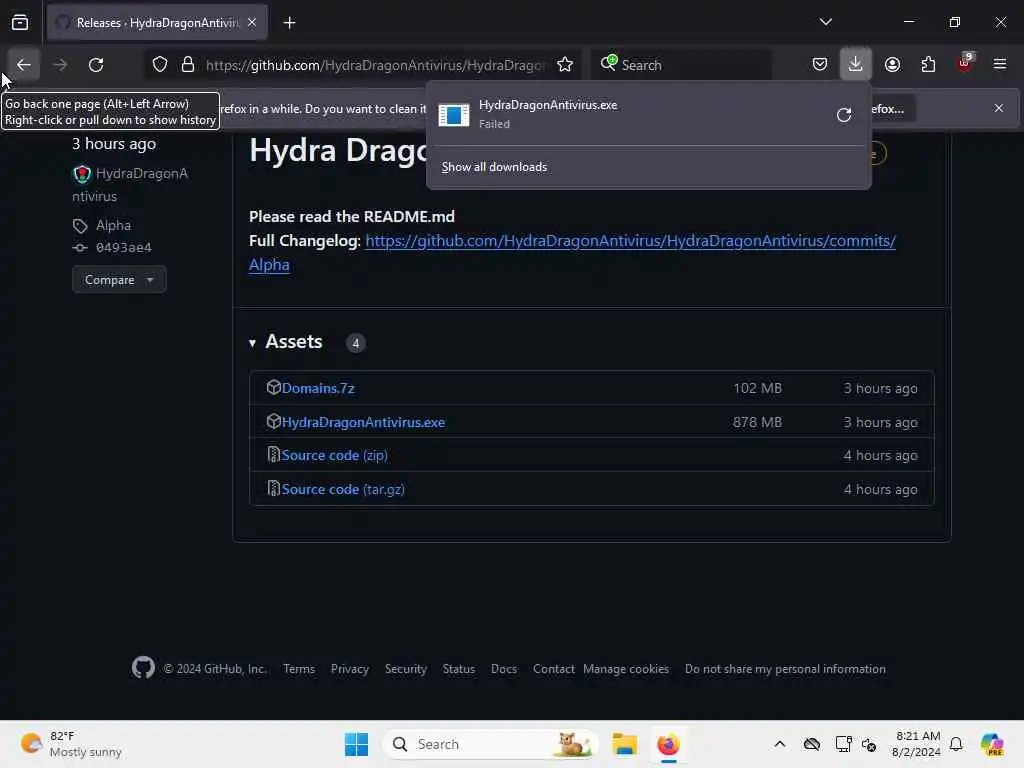This screenshot has width=1024, height=768.
Task: Open a new tab
Action: pyautogui.click(x=289, y=23)
